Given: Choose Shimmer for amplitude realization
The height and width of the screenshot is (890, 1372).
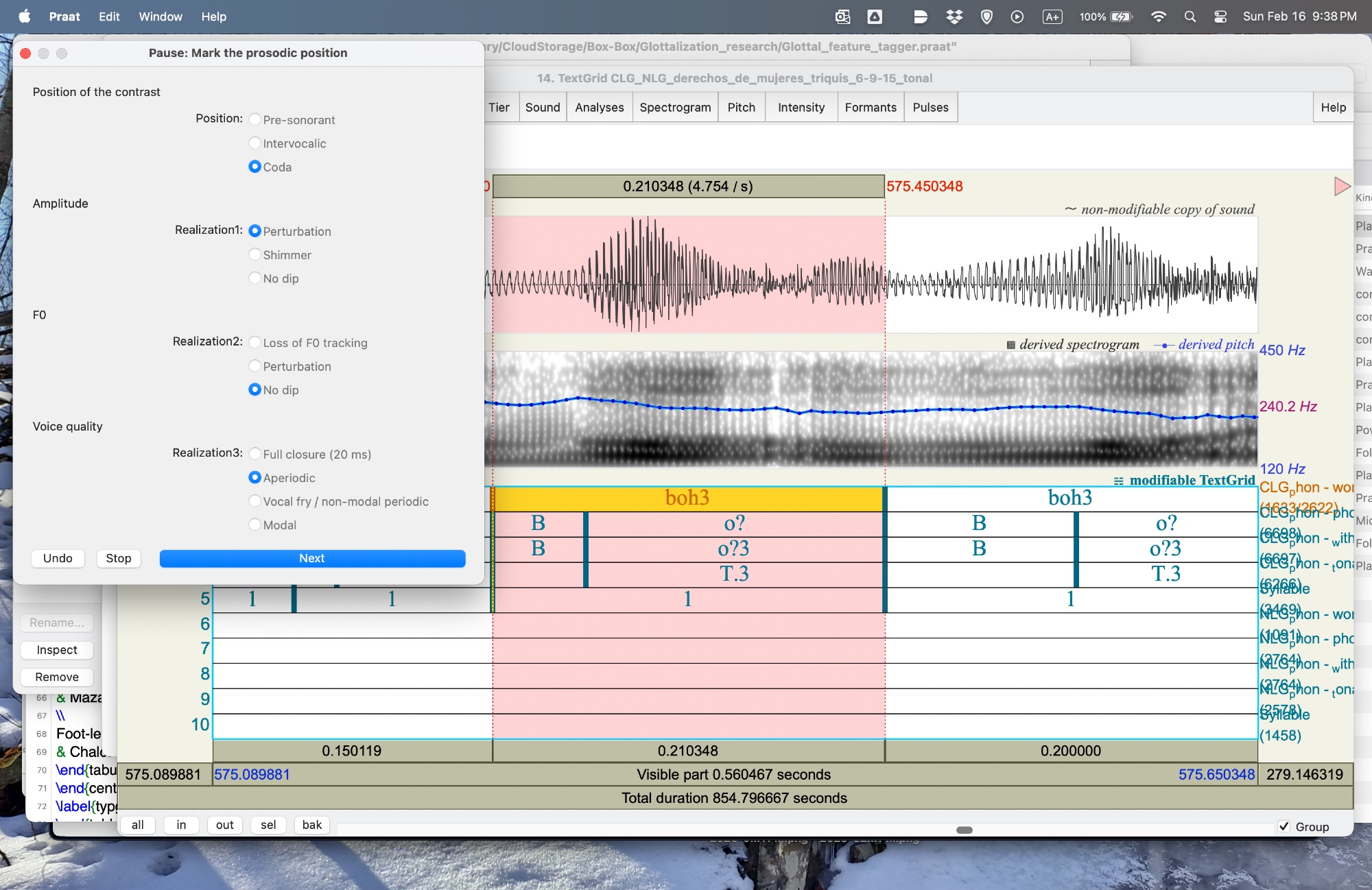Looking at the screenshot, I should click(255, 254).
